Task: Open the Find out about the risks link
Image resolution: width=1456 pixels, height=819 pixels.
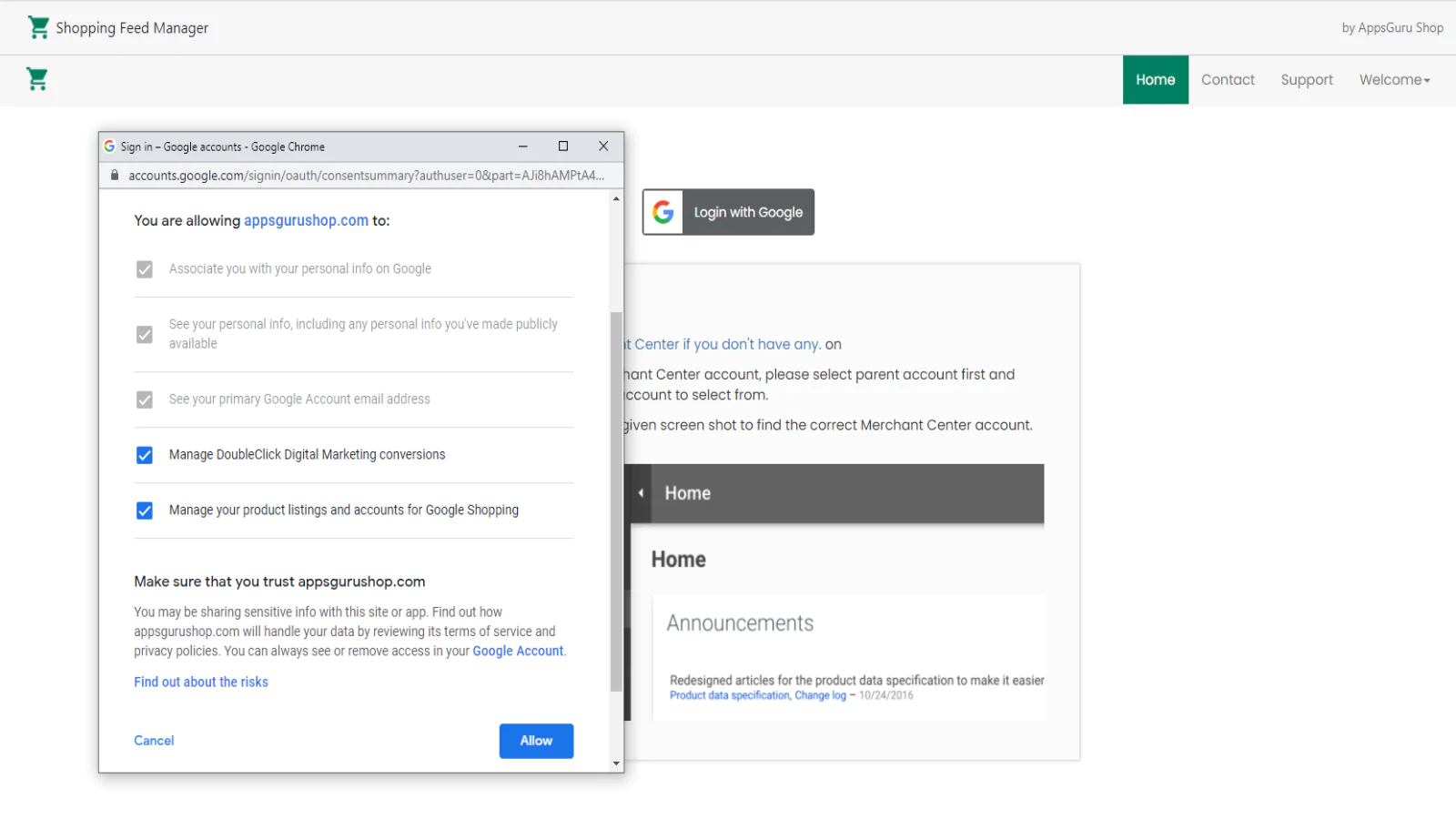Action: click(x=201, y=682)
